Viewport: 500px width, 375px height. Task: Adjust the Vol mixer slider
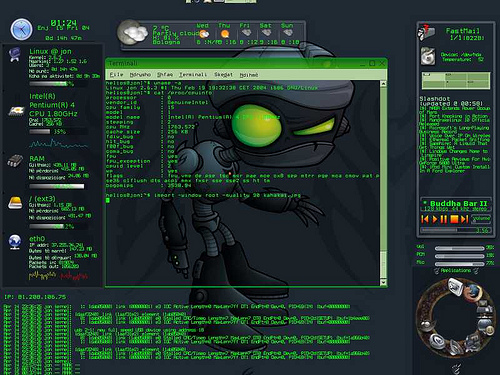coord(459,248)
